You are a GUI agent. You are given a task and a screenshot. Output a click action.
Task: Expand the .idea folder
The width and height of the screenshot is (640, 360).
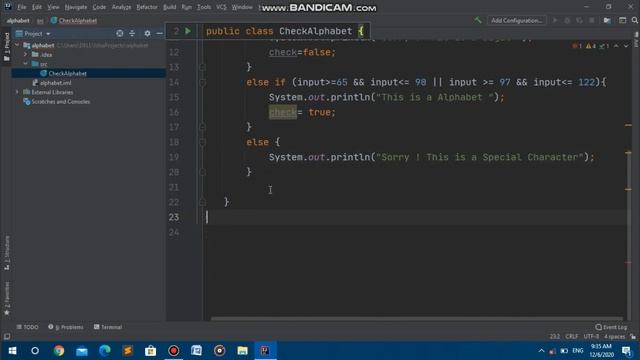pyautogui.click(x=25, y=54)
